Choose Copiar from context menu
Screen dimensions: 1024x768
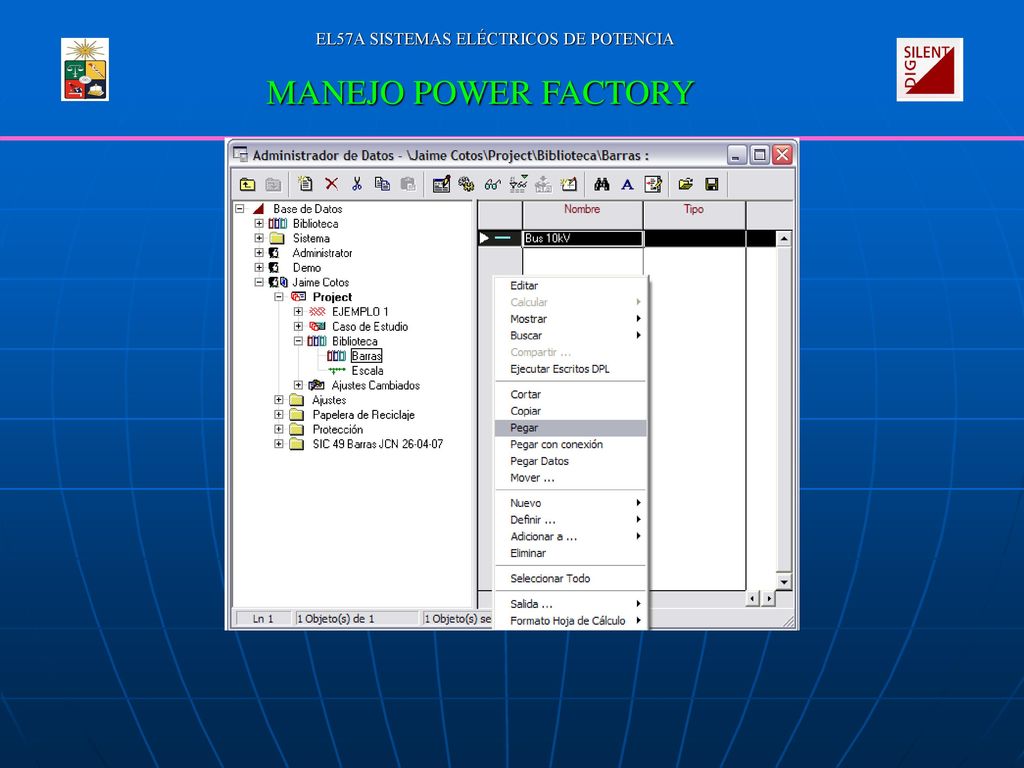571,411
